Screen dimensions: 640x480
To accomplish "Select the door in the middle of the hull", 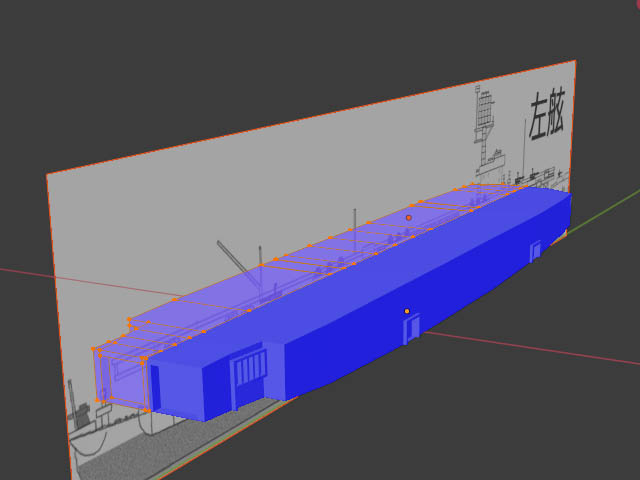I will point(411,329).
